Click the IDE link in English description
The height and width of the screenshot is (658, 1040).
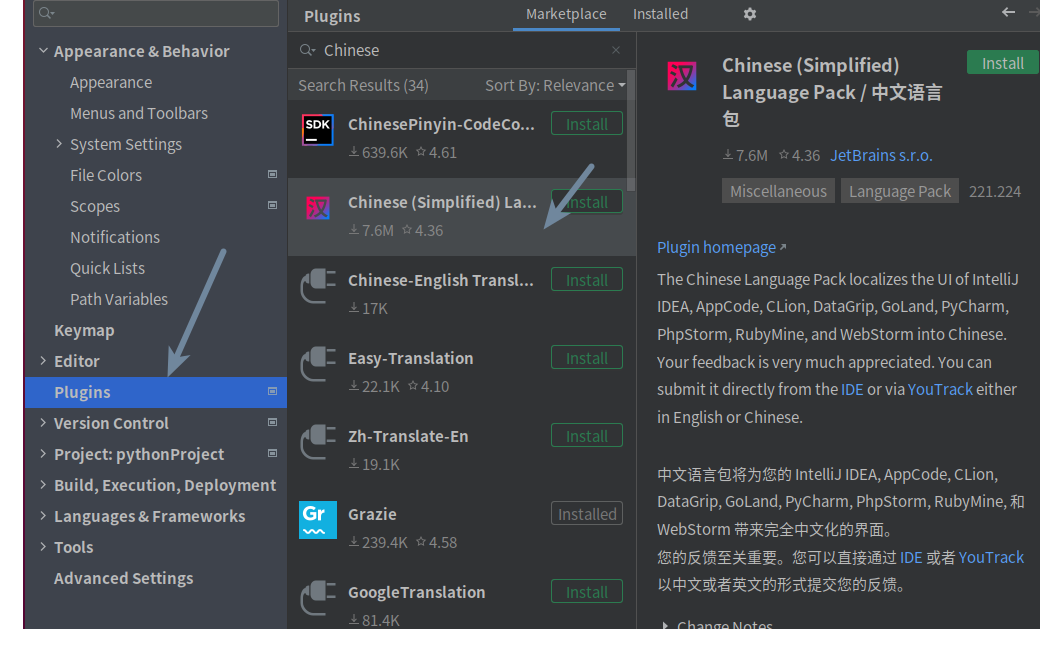pyautogui.click(x=852, y=389)
